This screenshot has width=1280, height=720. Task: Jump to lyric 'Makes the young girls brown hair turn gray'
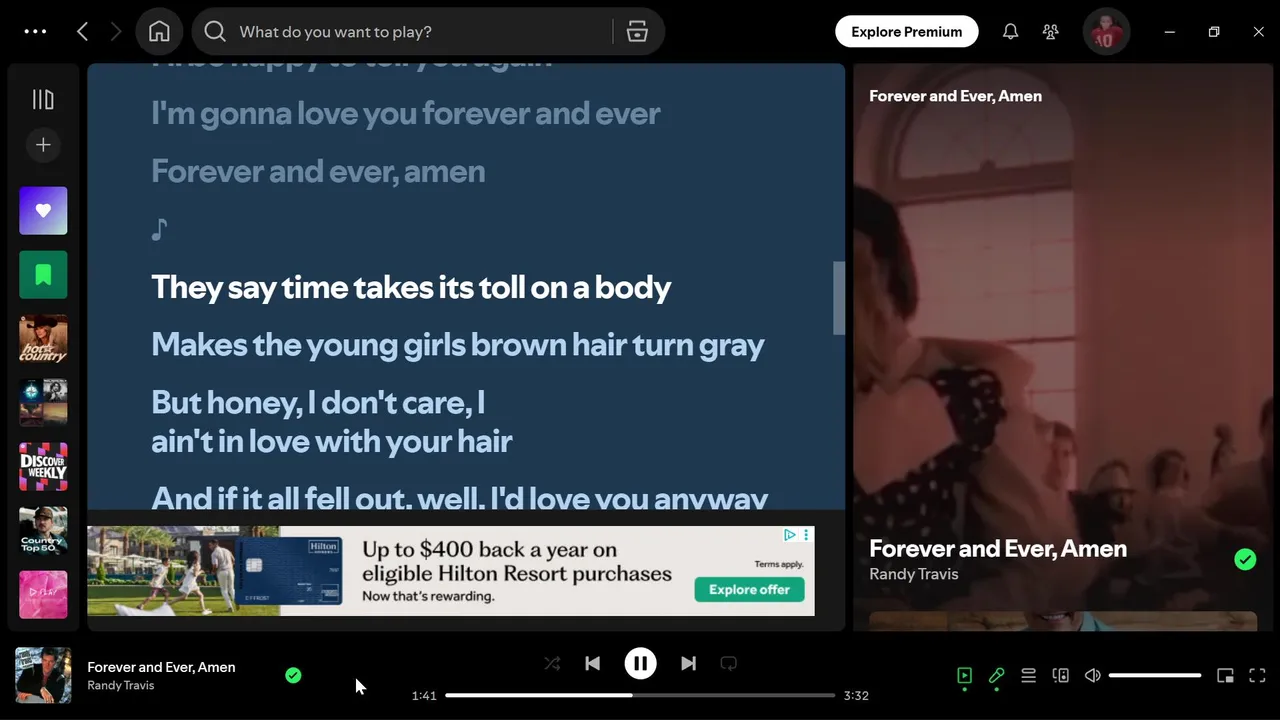tap(457, 345)
